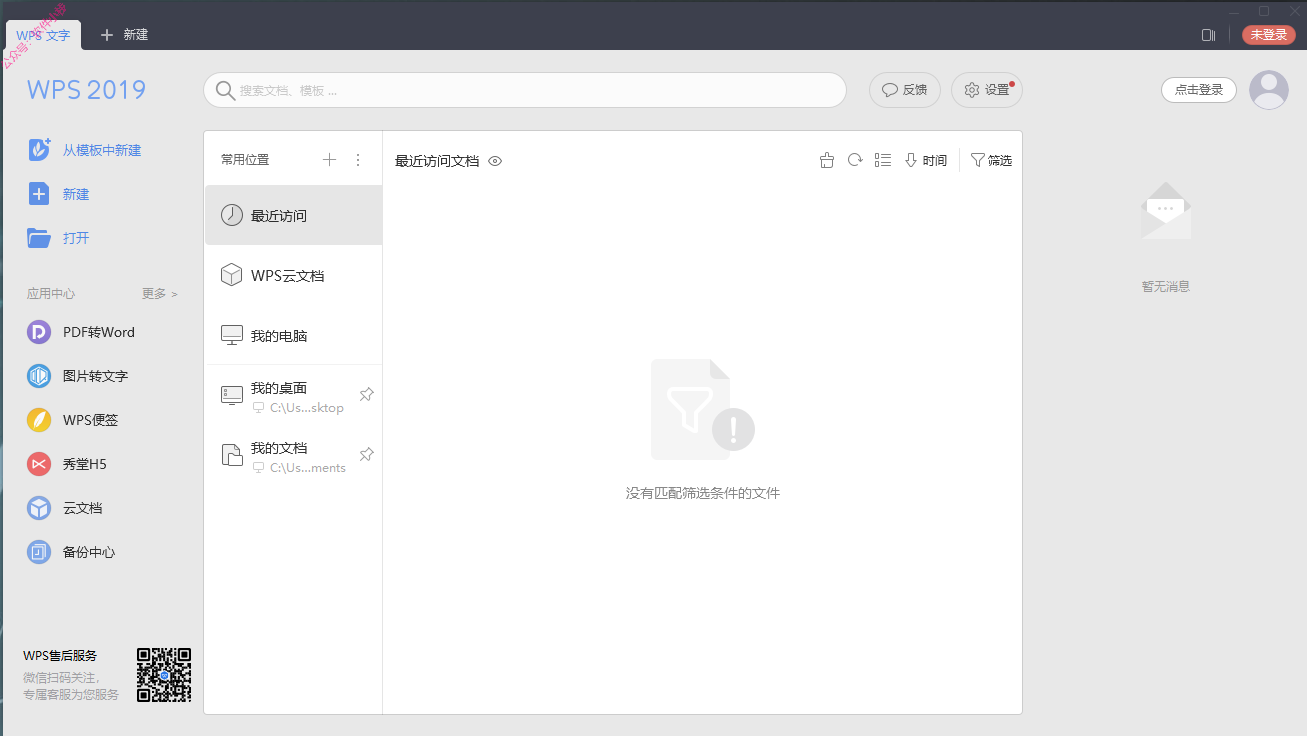
Task: Add a common location with plus icon
Action: (x=329, y=160)
